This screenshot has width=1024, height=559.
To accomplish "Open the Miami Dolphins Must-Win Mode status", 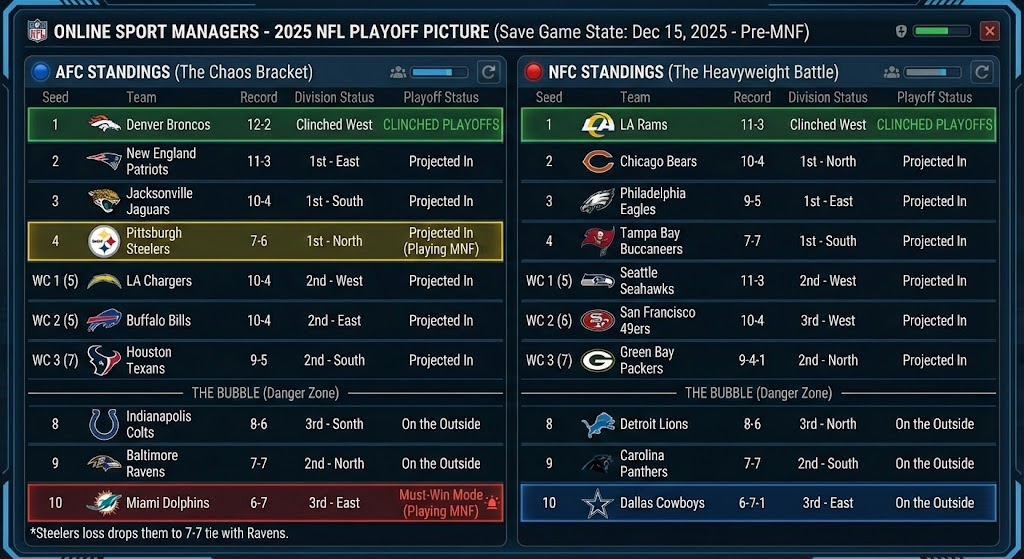I will tap(440, 503).
